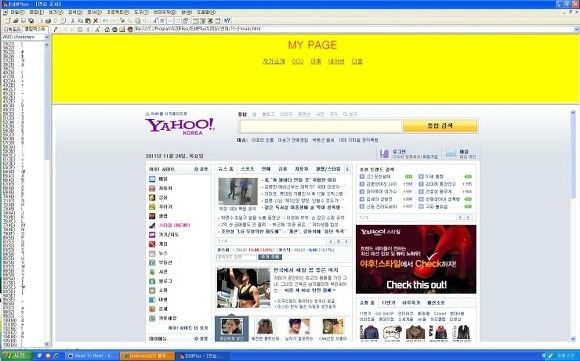Open the address bar dropdown arrow at right
580x361 pixels.
576,29
